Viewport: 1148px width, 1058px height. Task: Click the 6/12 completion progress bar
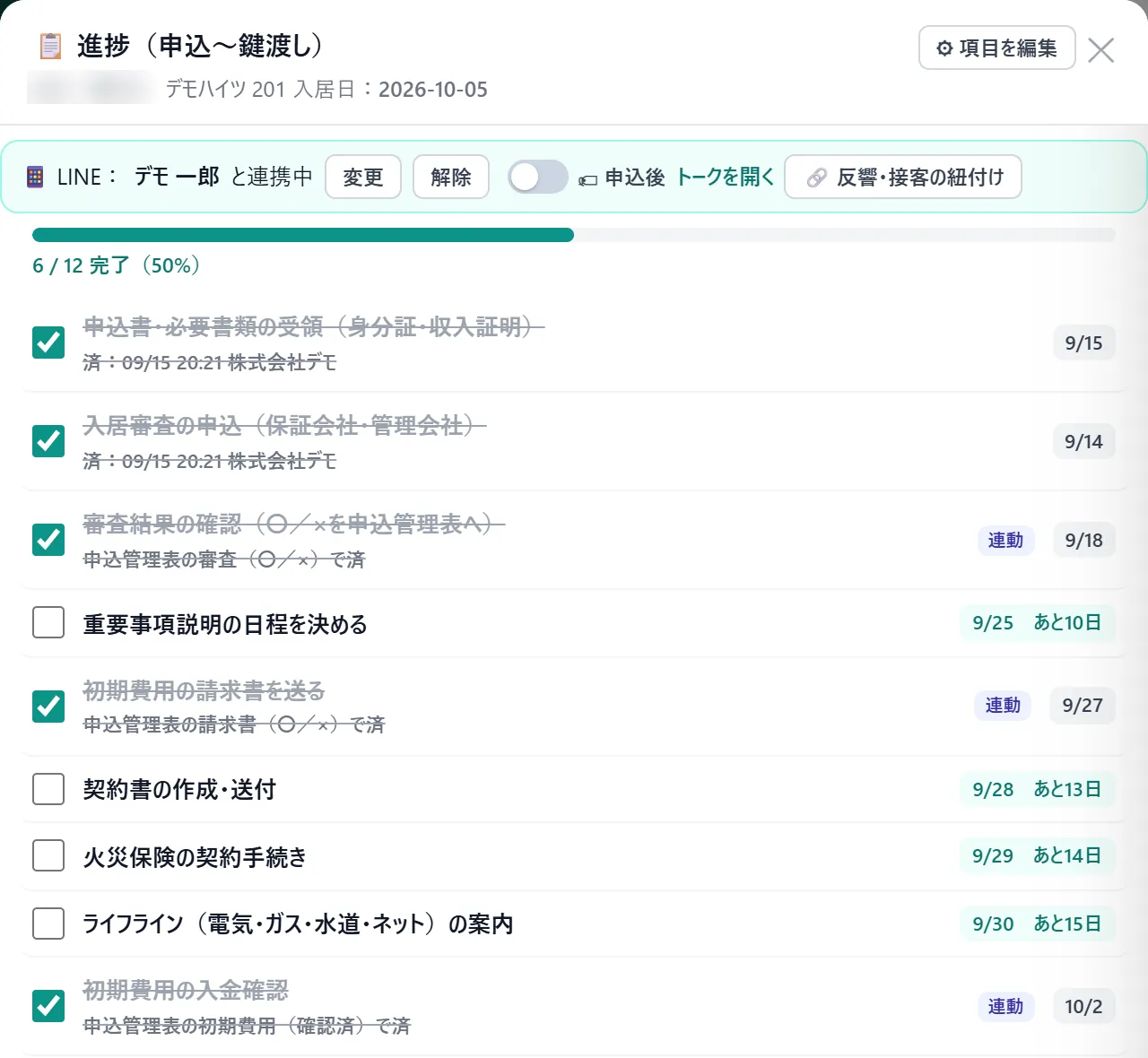tap(574, 235)
